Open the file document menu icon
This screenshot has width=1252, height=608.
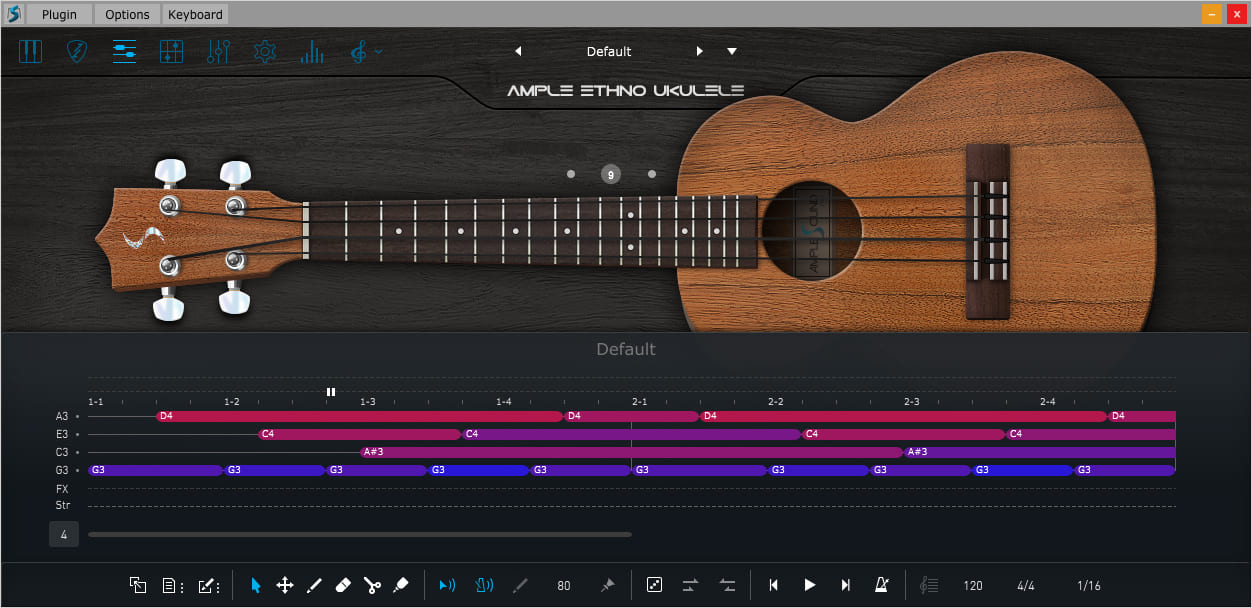pos(173,585)
